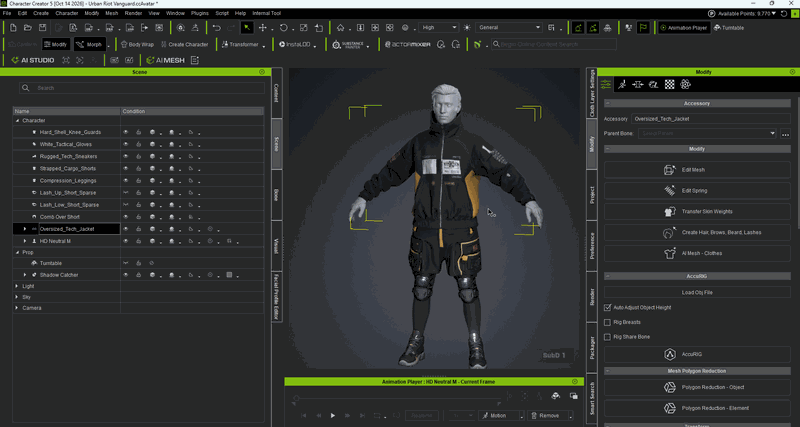Open the Render menu
The height and width of the screenshot is (427, 800).
click(x=133, y=13)
